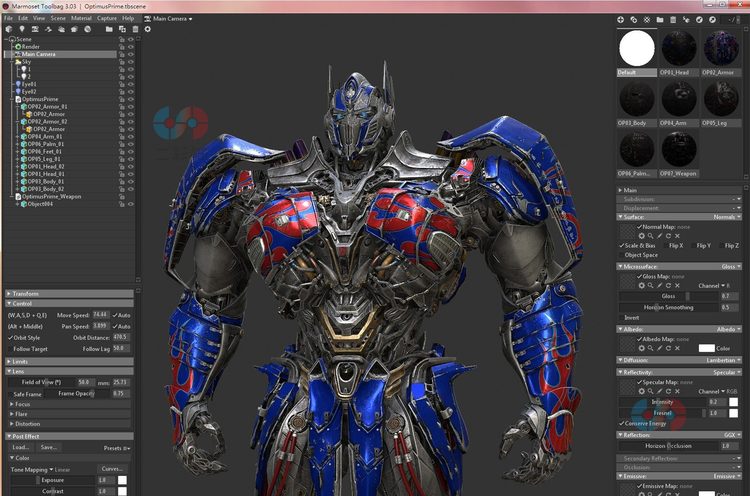
Task: Enable Flip Y checkbox
Action: pos(693,245)
